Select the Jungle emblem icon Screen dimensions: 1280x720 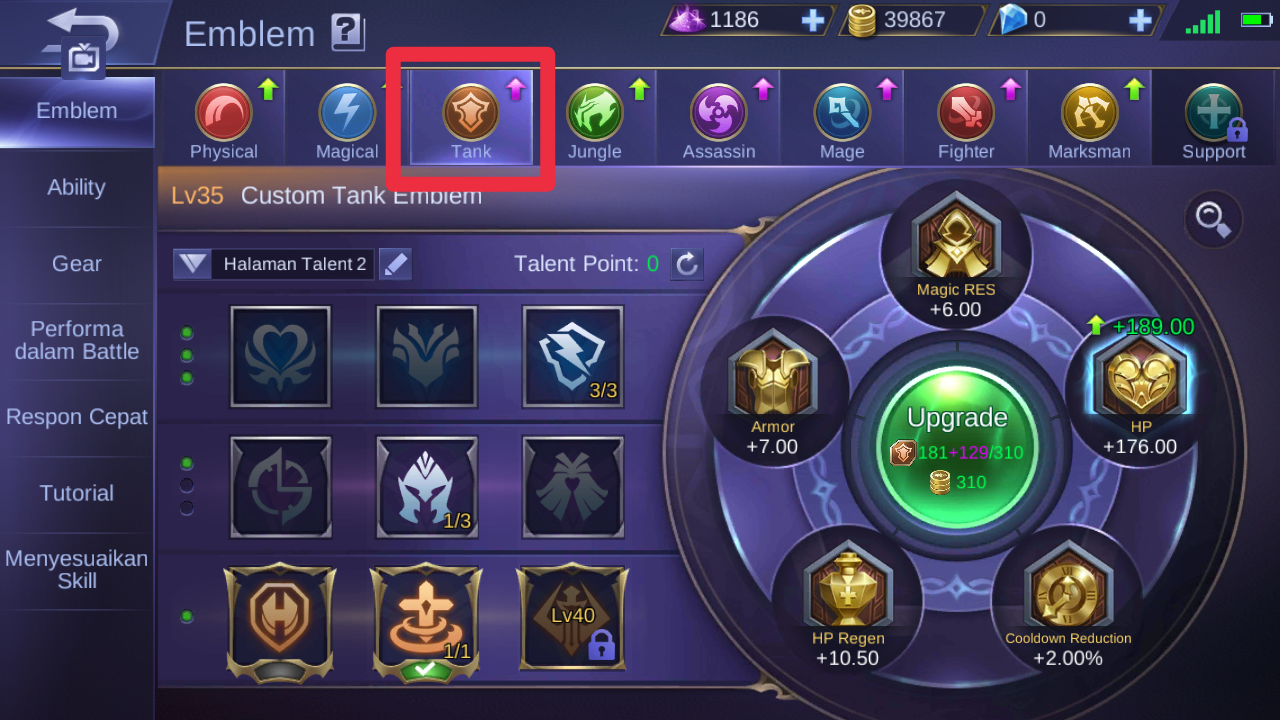coord(595,112)
